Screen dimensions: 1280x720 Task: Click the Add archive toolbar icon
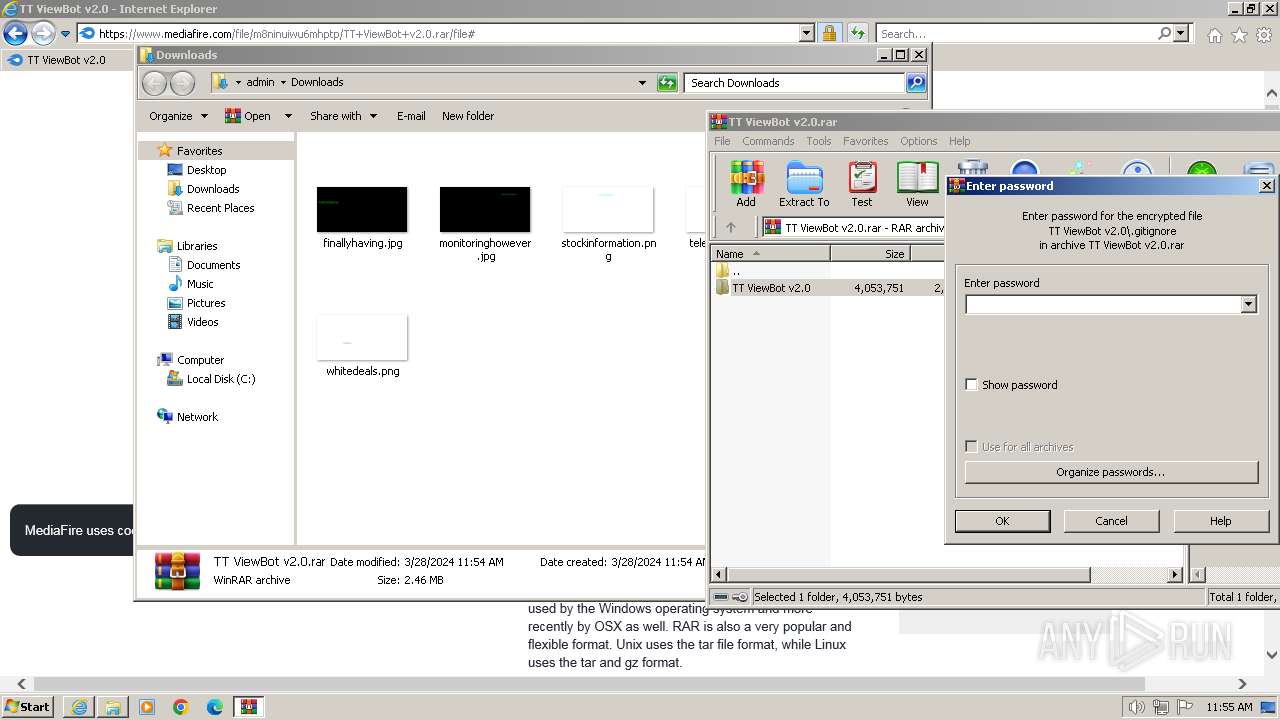[746, 184]
